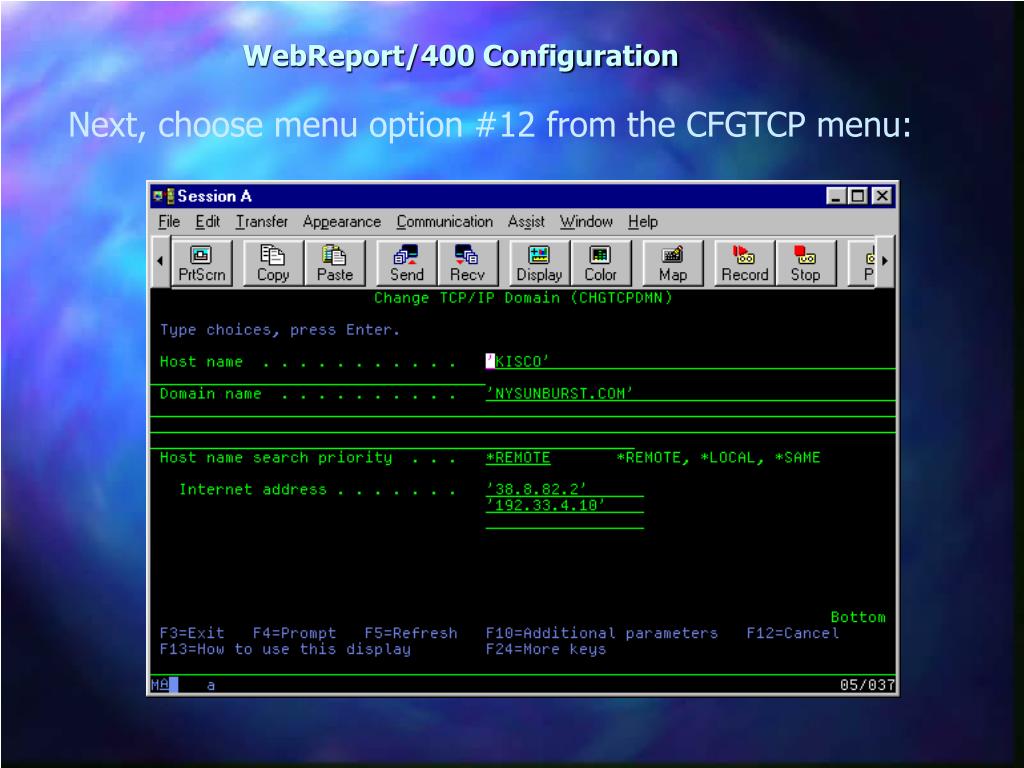Click the Recv file toolbar icon

[467, 263]
